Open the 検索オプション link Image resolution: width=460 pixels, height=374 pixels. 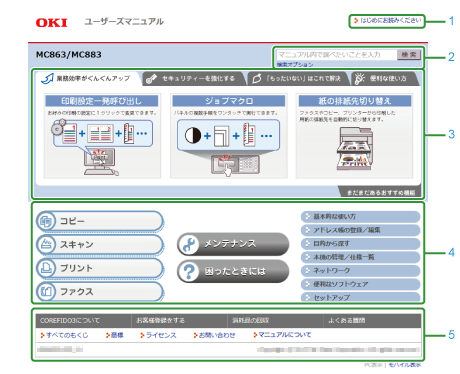[295, 64]
